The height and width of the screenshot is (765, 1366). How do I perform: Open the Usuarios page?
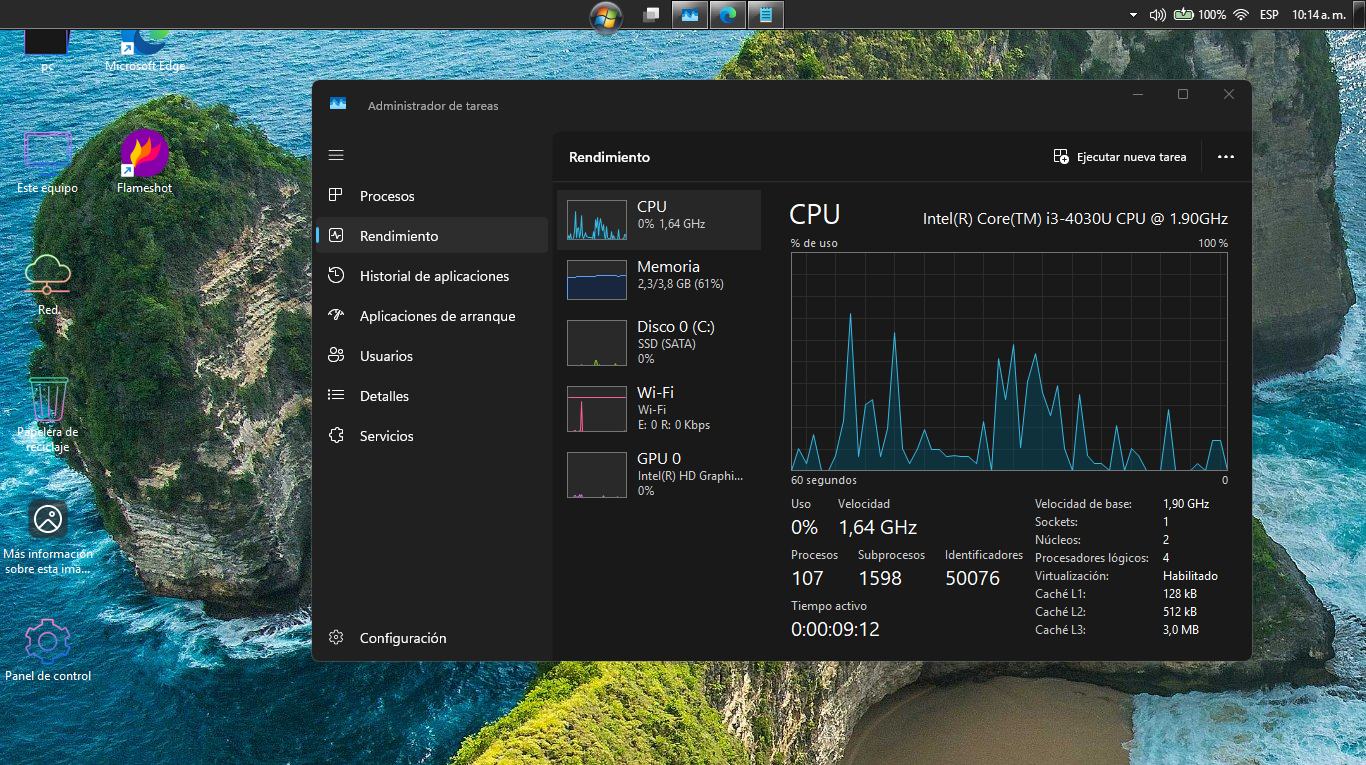pos(386,356)
